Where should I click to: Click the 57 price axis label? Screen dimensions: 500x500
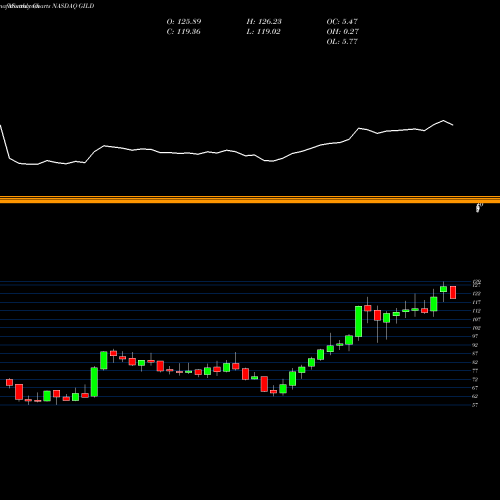[x=476, y=405]
